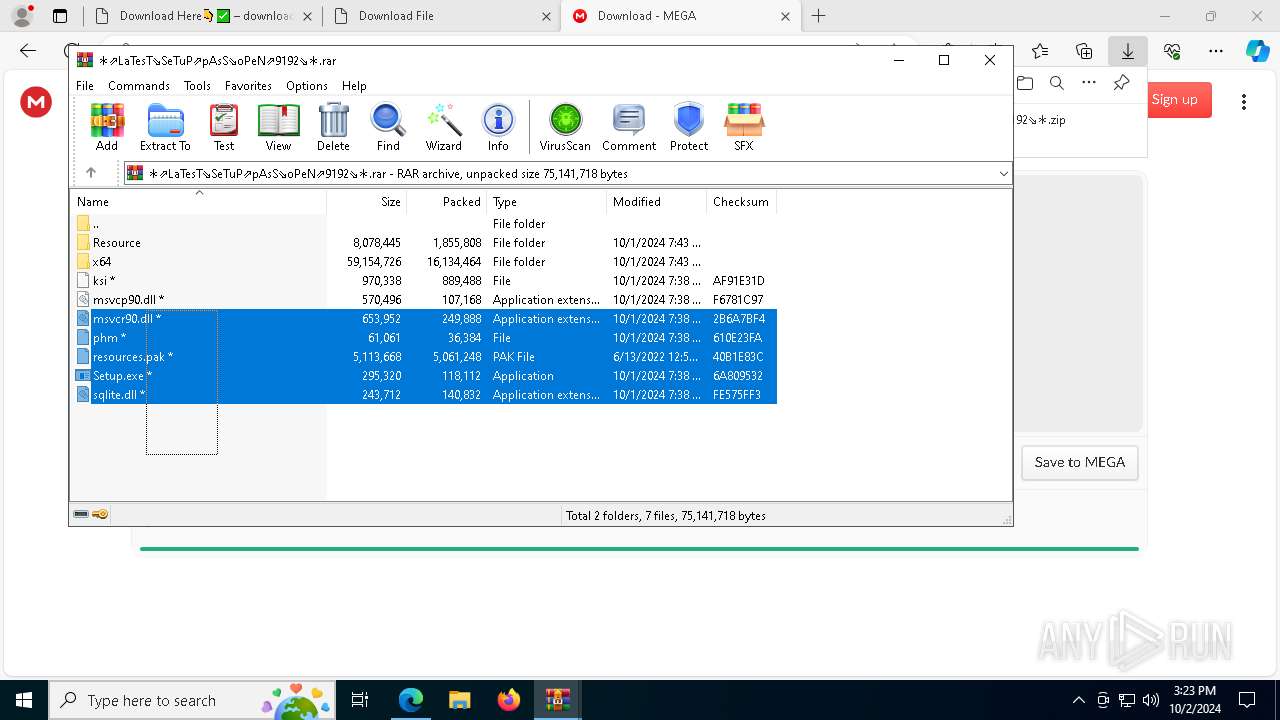Viewport: 1280px width, 720px height.
Task: Sort by Name column header
Action: (198, 201)
